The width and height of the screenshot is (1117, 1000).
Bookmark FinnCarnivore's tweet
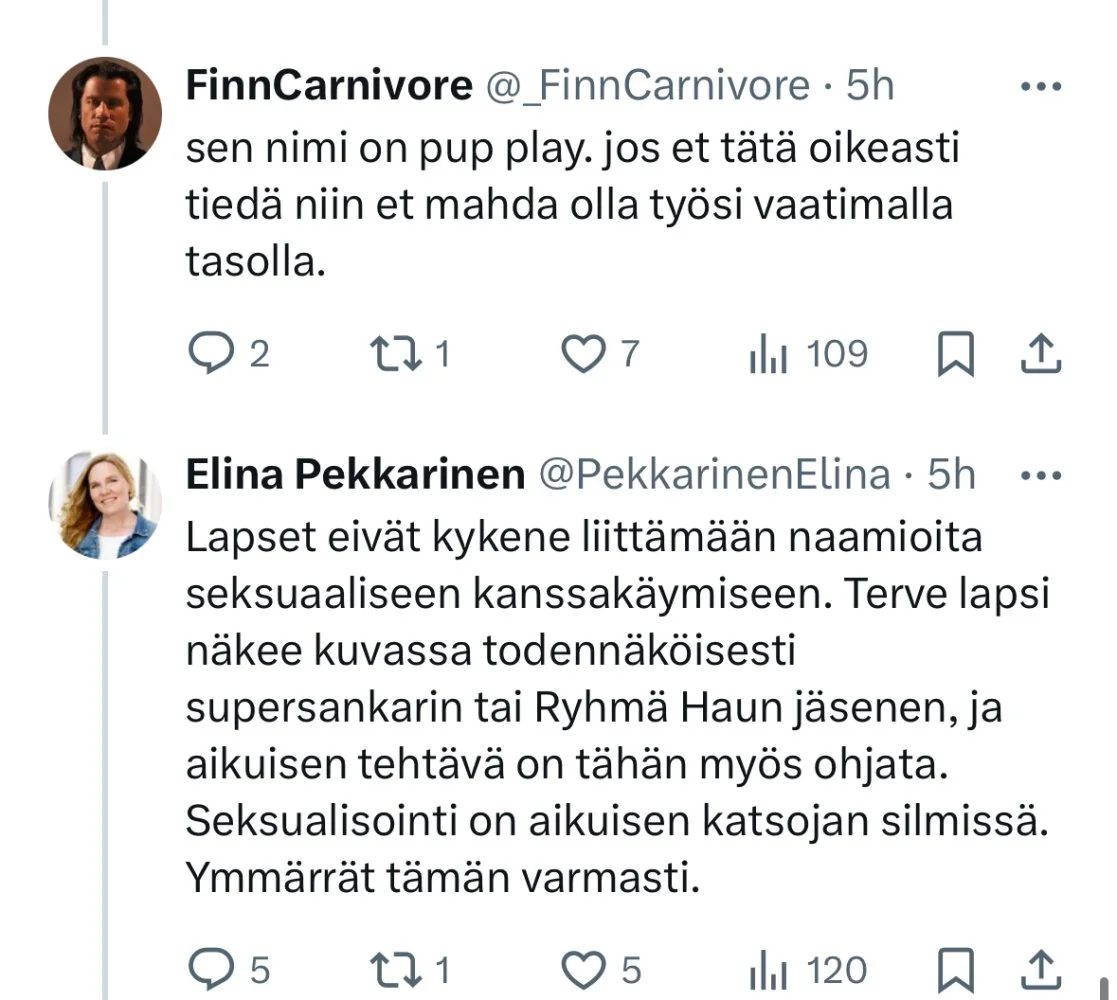pos(955,355)
